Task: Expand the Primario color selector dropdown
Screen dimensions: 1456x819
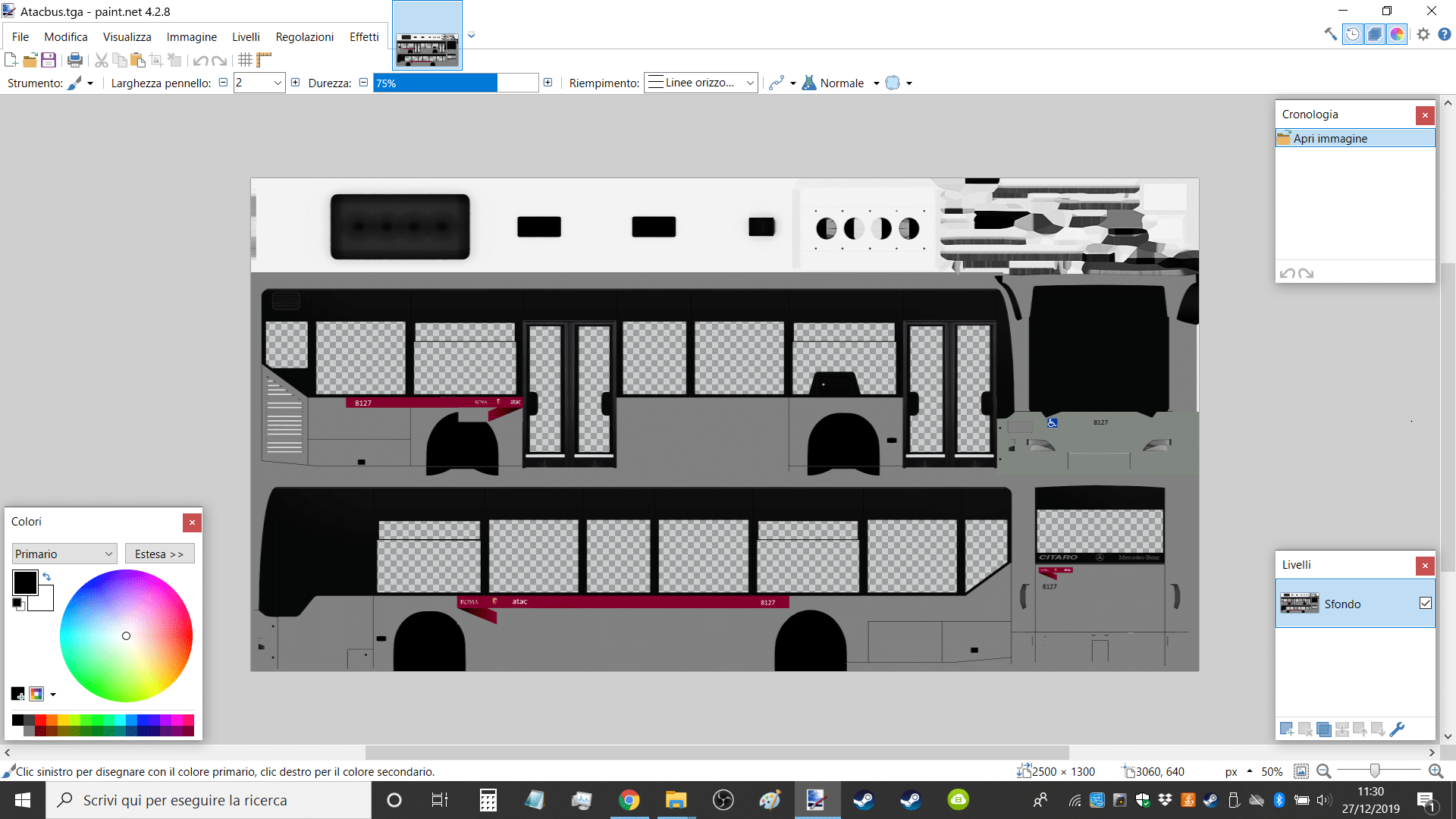Action: [x=64, y=554]
